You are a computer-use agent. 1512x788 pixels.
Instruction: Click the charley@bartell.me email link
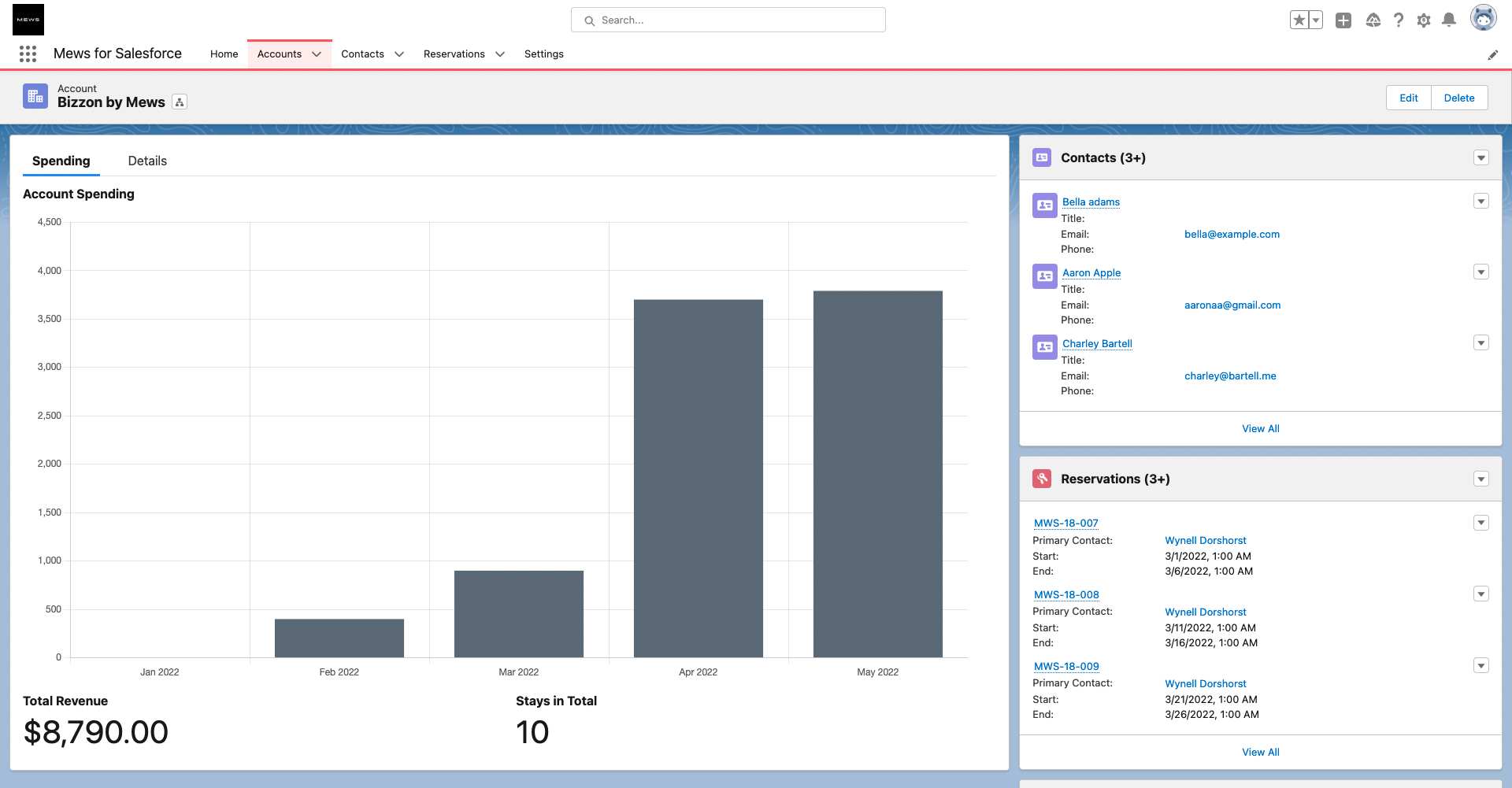point(1230,376)
